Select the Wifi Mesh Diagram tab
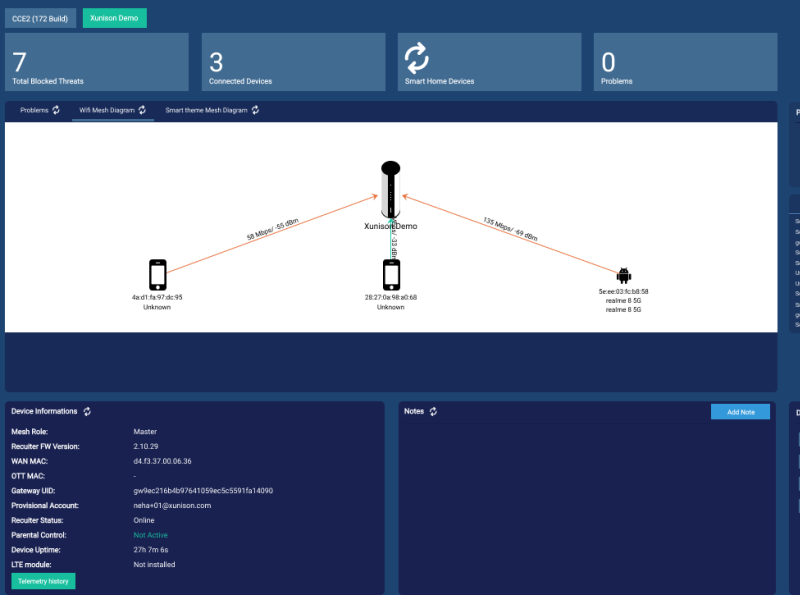This screenshot has width=800, height=595. point(110,111)
